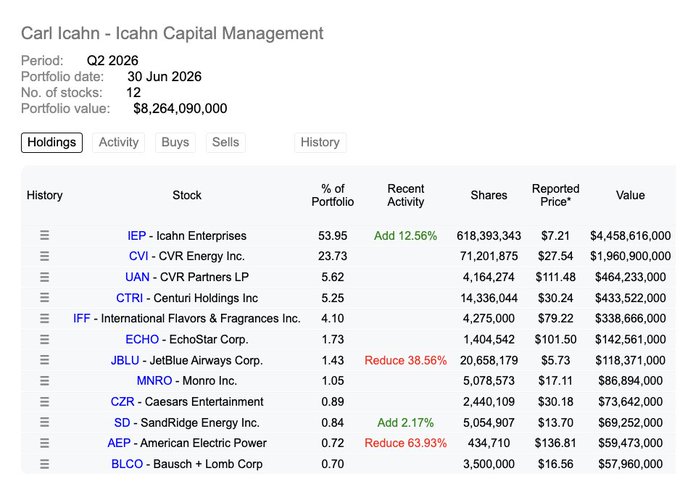The height and width of the screenshot is (484, 680).
Task: Open history icon for International Flavors row
Action: coord(44,318)
